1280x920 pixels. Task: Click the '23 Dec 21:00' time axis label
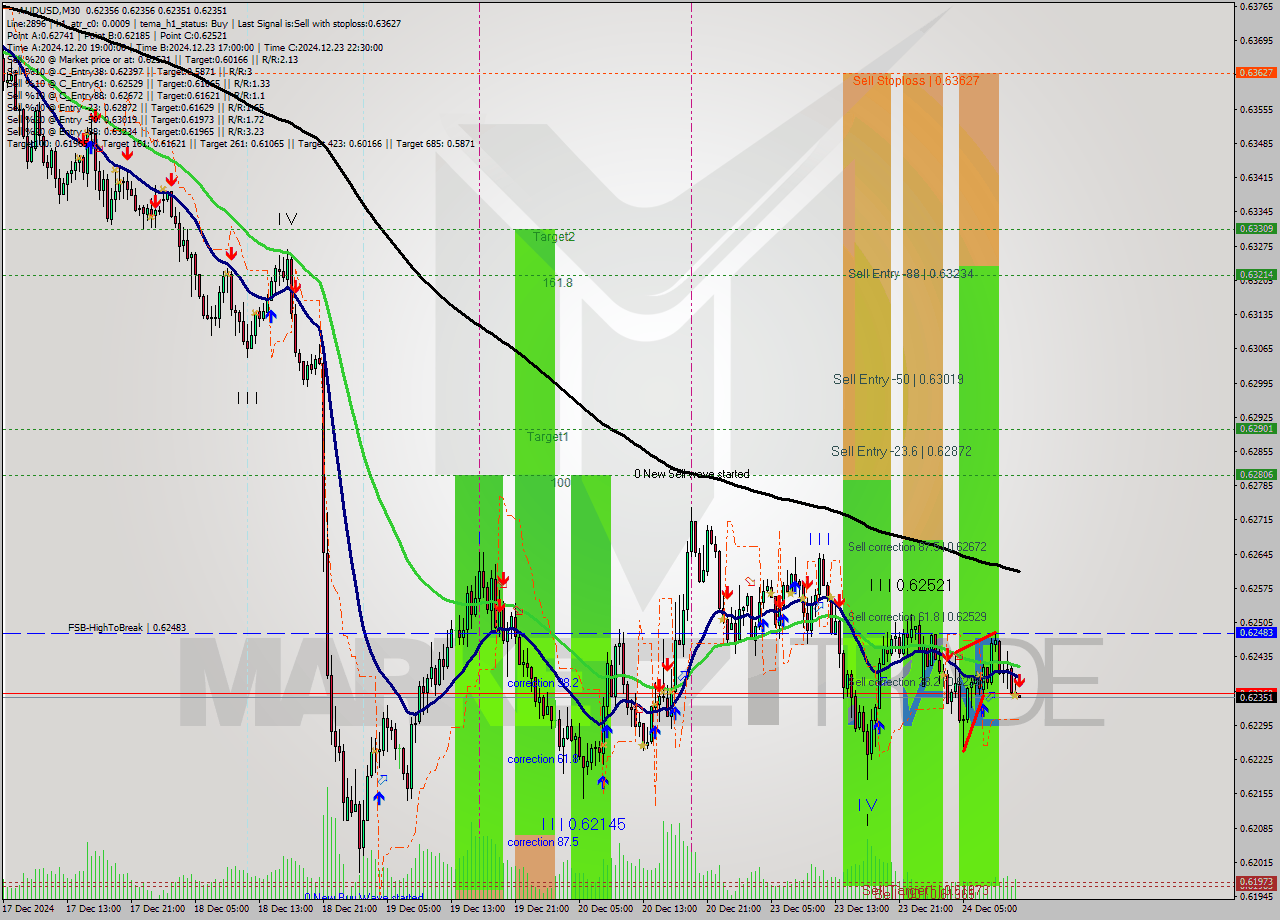point(926,910)
